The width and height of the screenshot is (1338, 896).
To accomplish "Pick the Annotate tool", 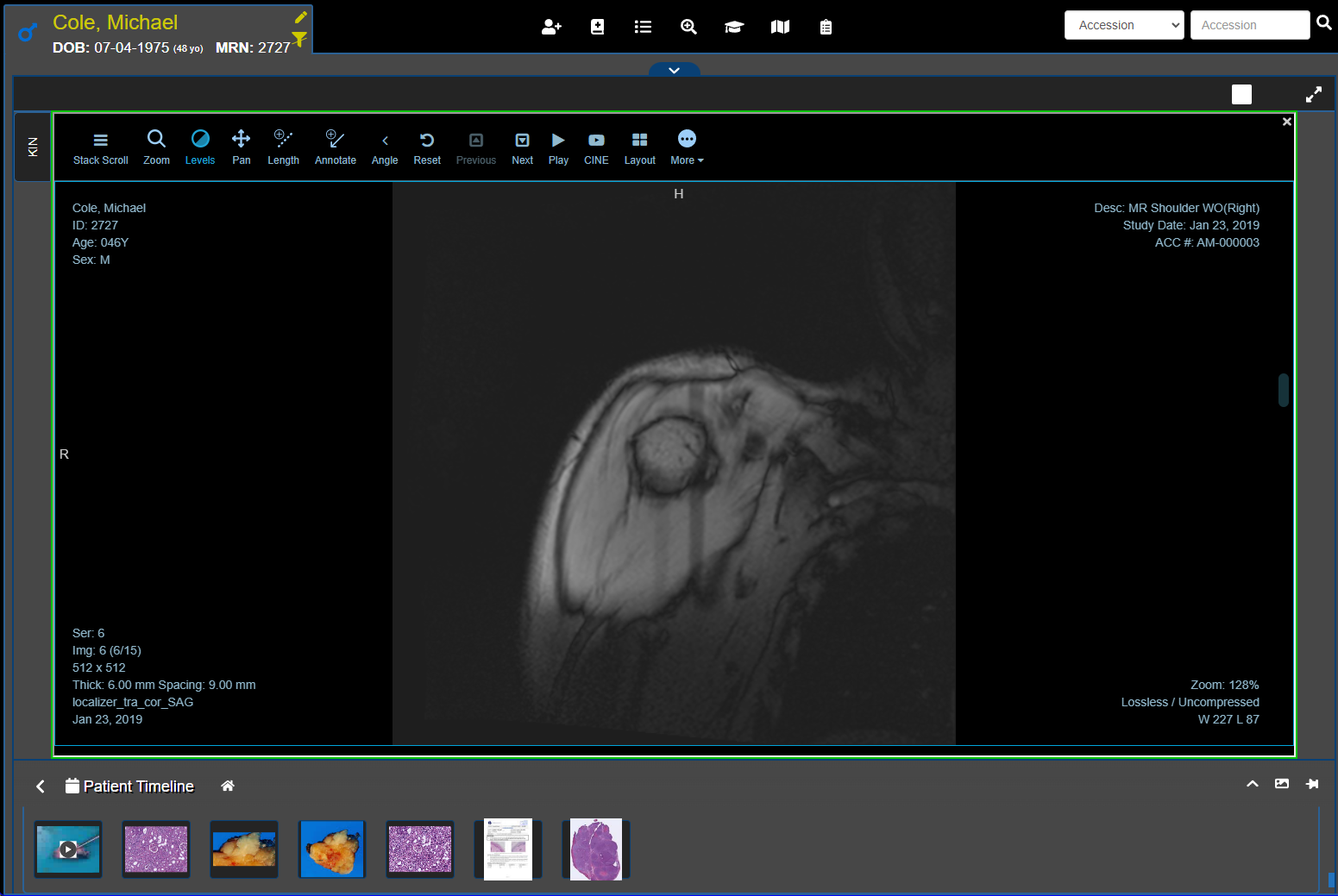I will coord(336,147).
